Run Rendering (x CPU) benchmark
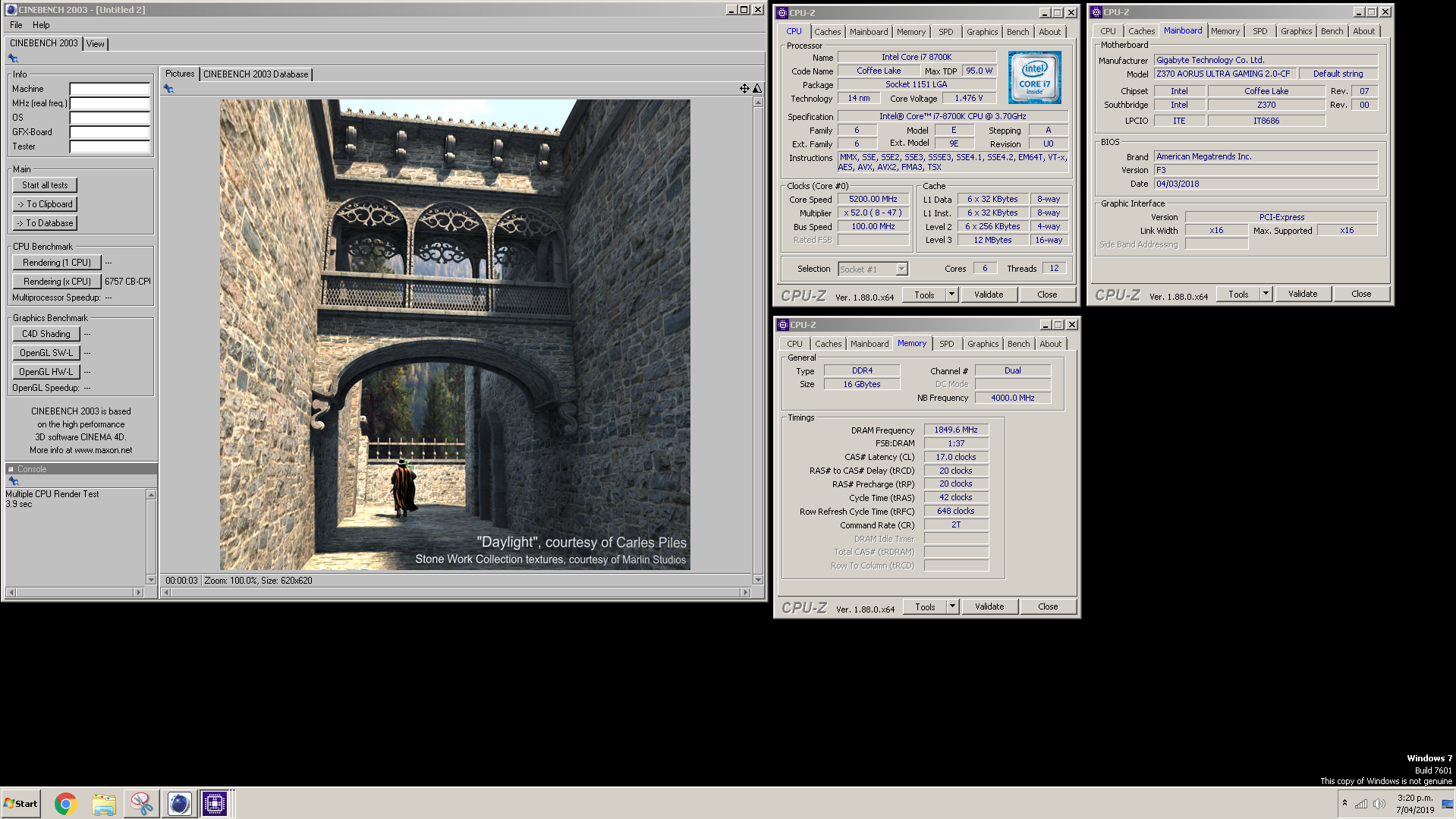This screenshot has height=819, width=1456. click(57, 282)
